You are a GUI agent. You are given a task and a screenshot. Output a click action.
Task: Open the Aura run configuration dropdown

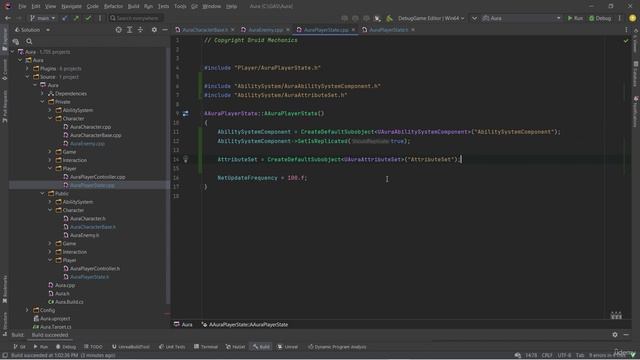[x=522, y=18]
